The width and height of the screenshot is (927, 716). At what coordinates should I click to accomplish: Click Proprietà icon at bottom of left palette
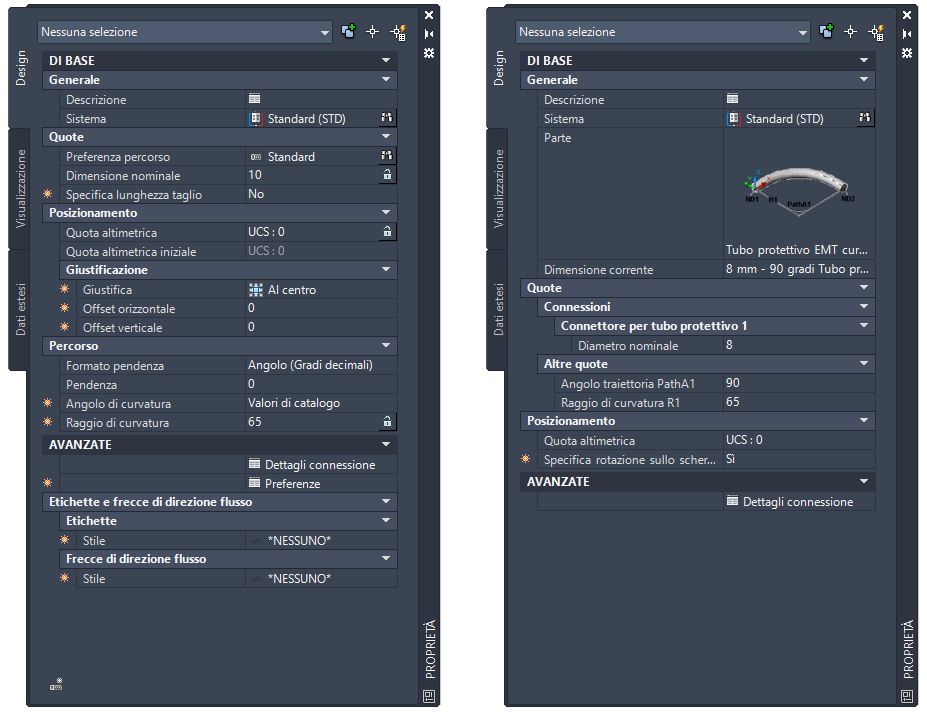429,696
